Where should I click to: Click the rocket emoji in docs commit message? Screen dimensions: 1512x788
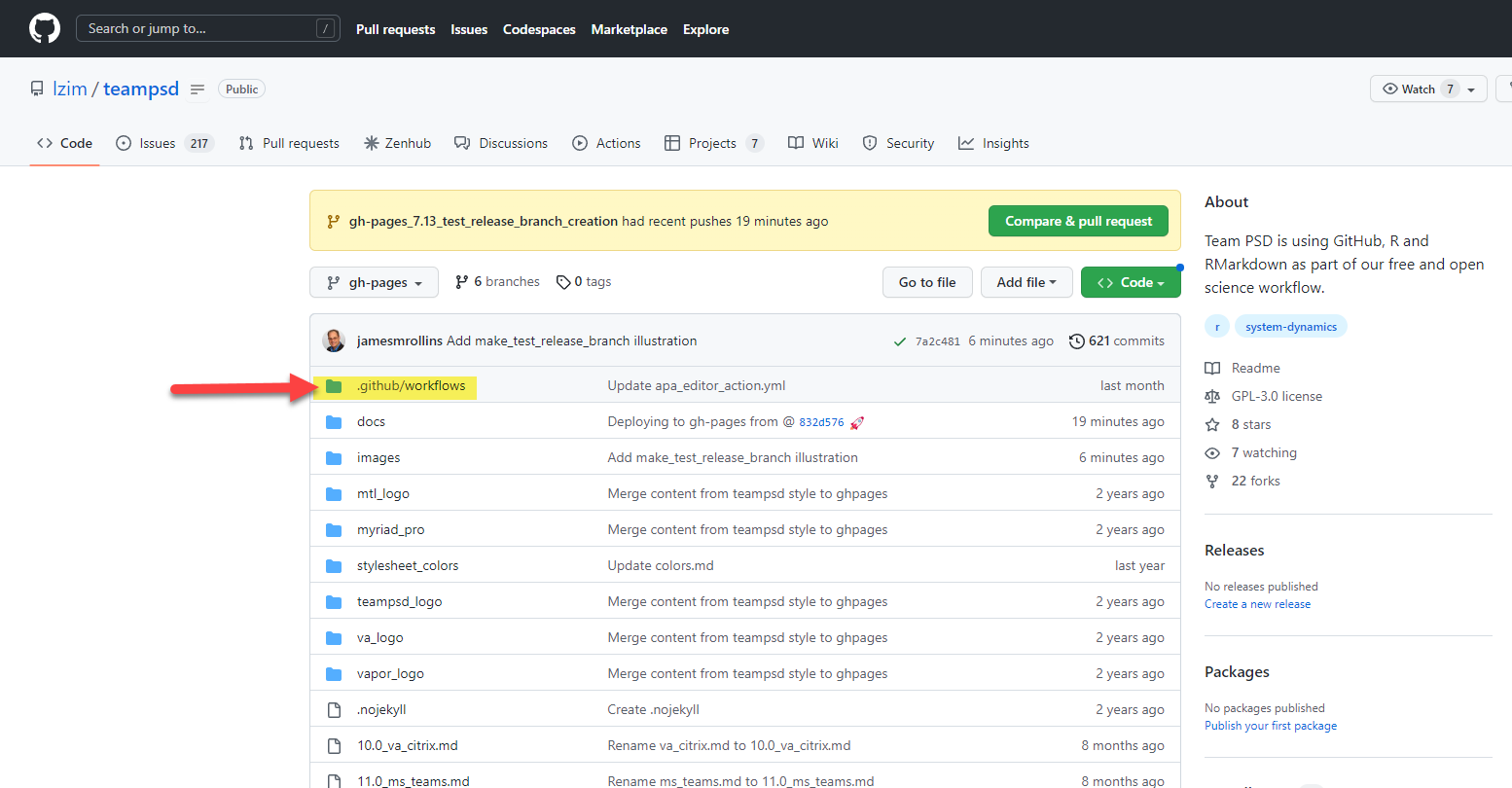tap(857, 422)
